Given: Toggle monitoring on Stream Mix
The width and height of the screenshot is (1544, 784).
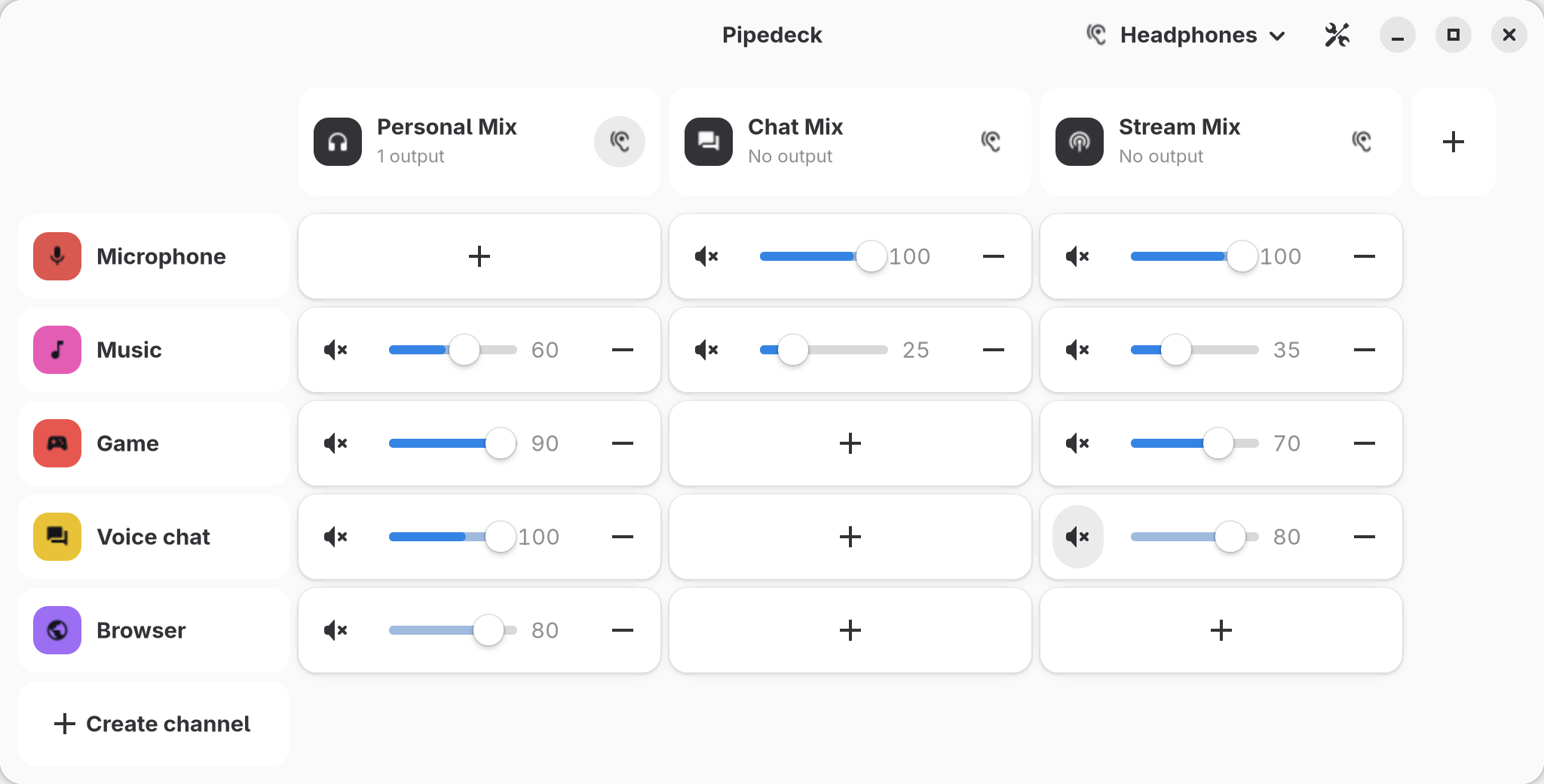Looking at the screenshot, I should coord(1362,142).
